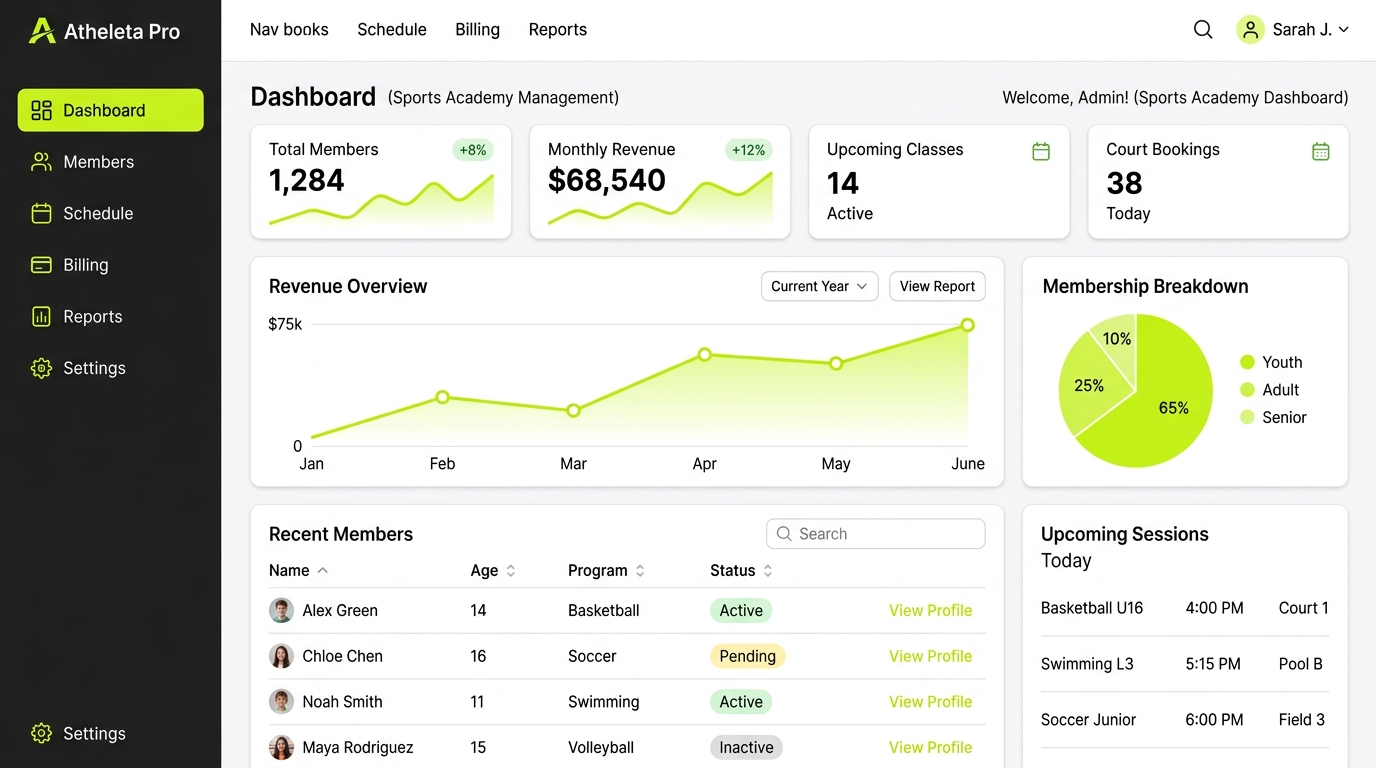The height and width of the screenshot is (768, 1376).
Task: Select the Swimming L3 session row
Action: pos(1185,664)
